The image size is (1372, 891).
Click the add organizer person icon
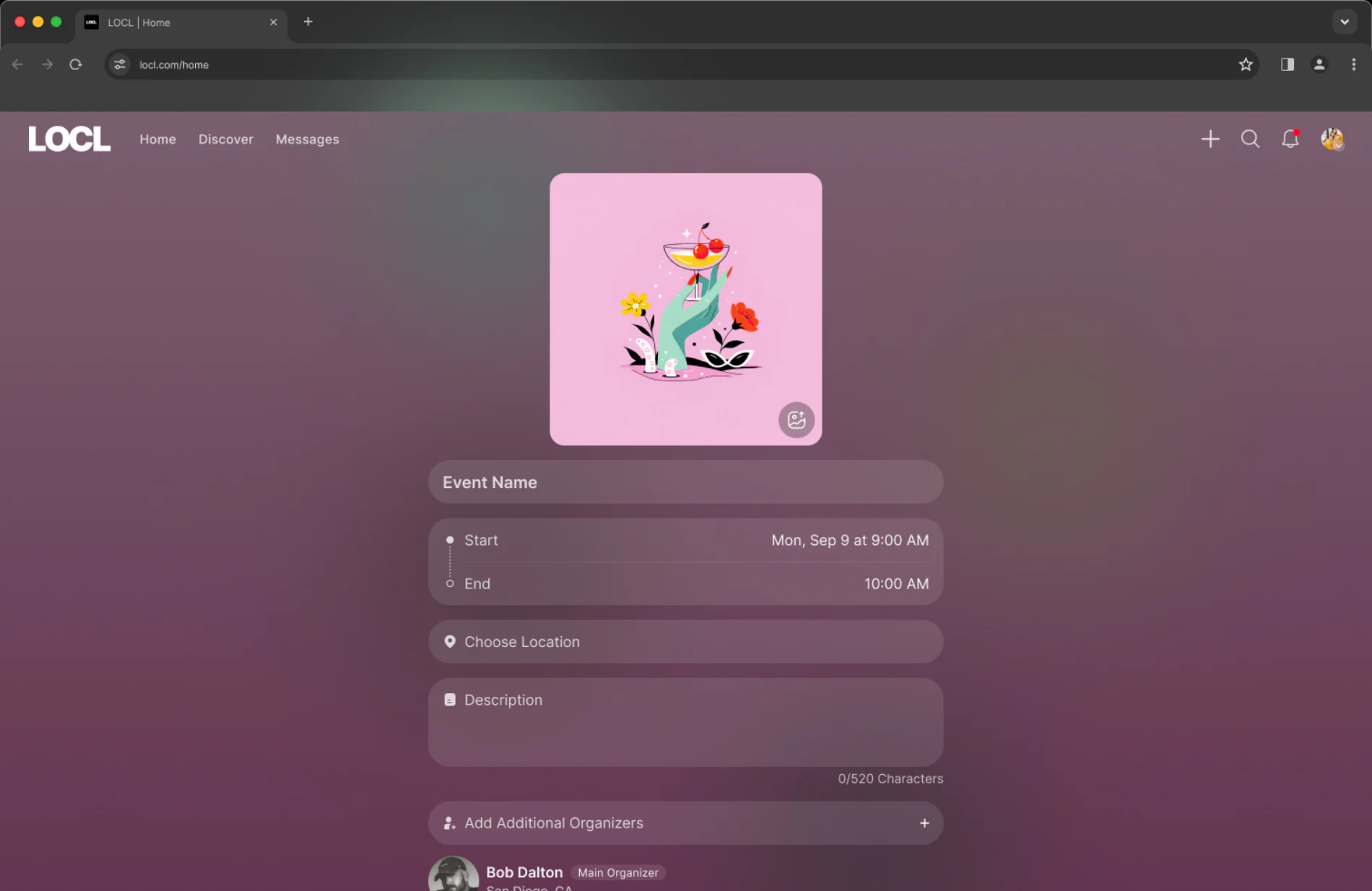click(449, 823)
